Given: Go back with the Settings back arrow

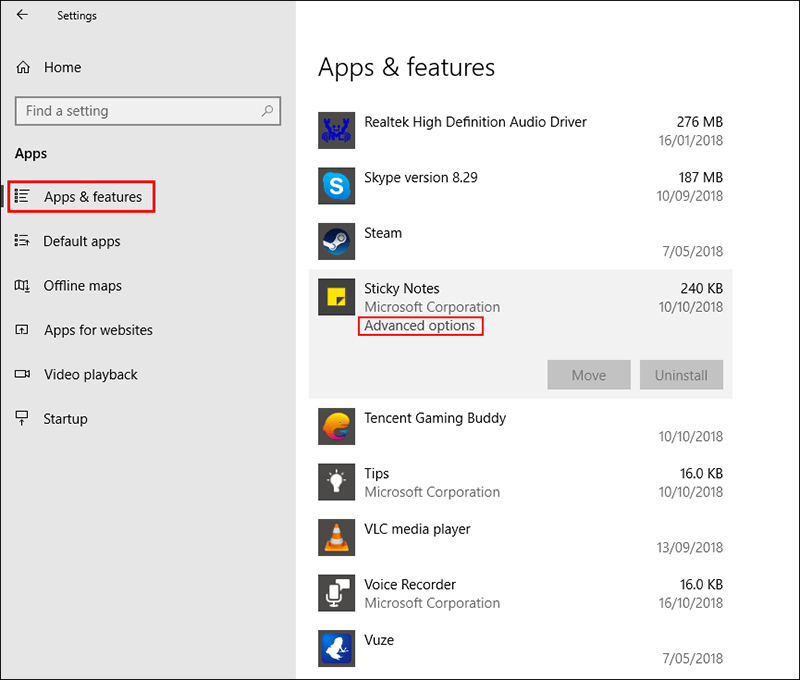Looking at the screenshot, I should point(22,15).
